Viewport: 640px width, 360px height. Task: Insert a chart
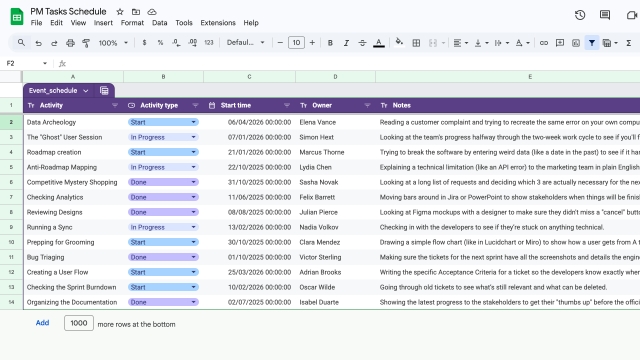click(576, 43)
